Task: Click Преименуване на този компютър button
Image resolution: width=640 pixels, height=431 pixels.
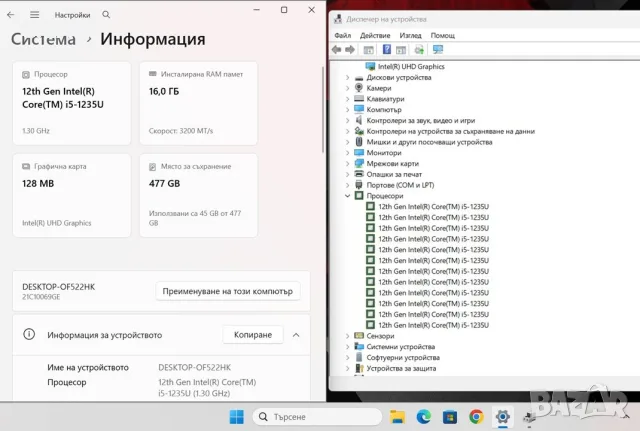Action: point(228,291)
